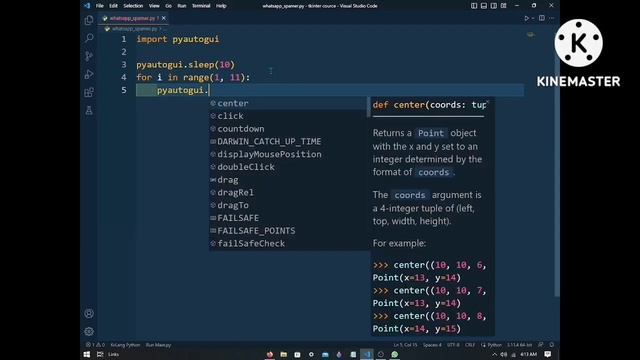Select the countdown suggestion
This screenshot has width=640, height=360.
[x=288, y=129]
